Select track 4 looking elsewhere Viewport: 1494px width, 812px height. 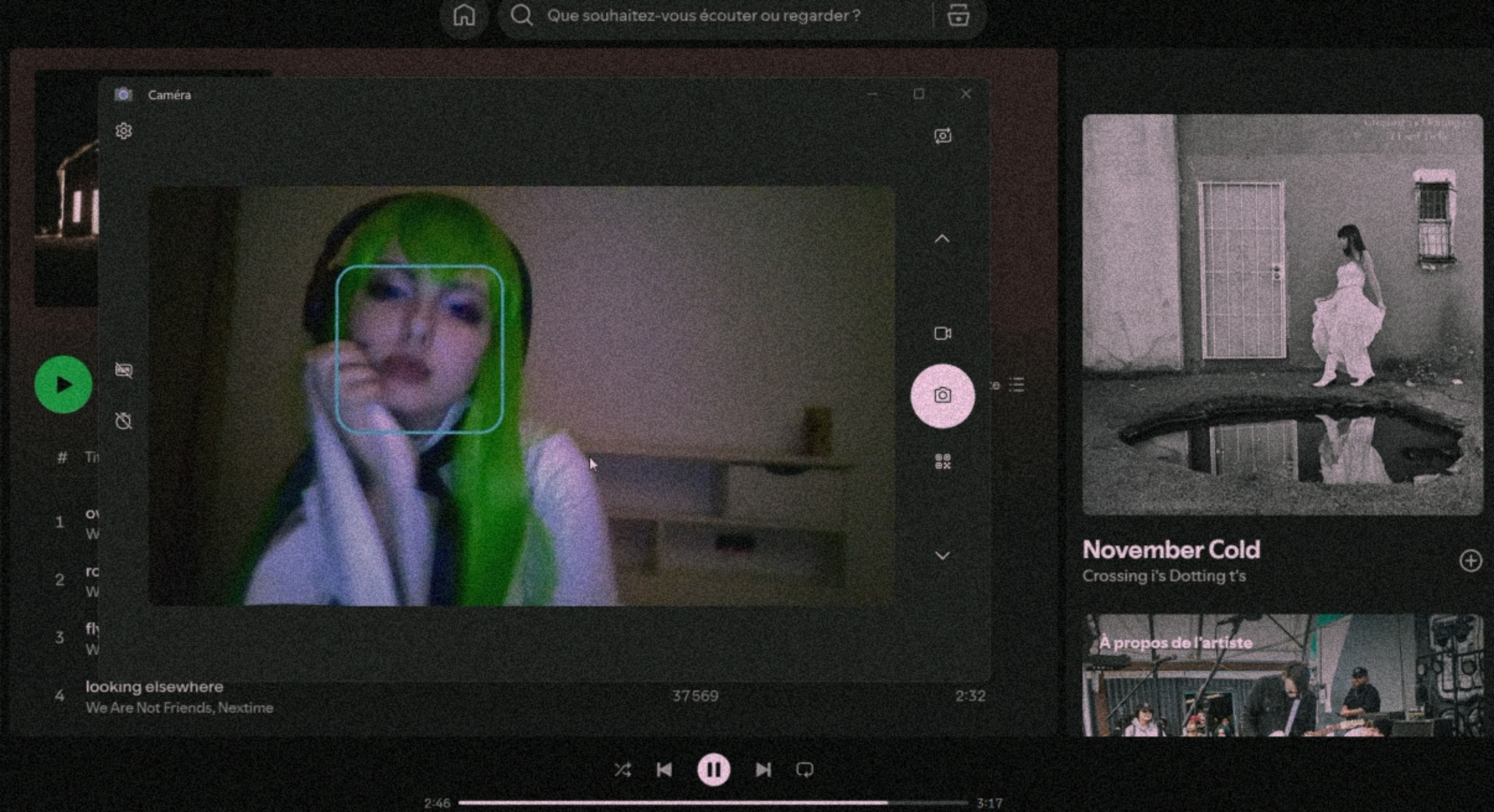(154, 687)
